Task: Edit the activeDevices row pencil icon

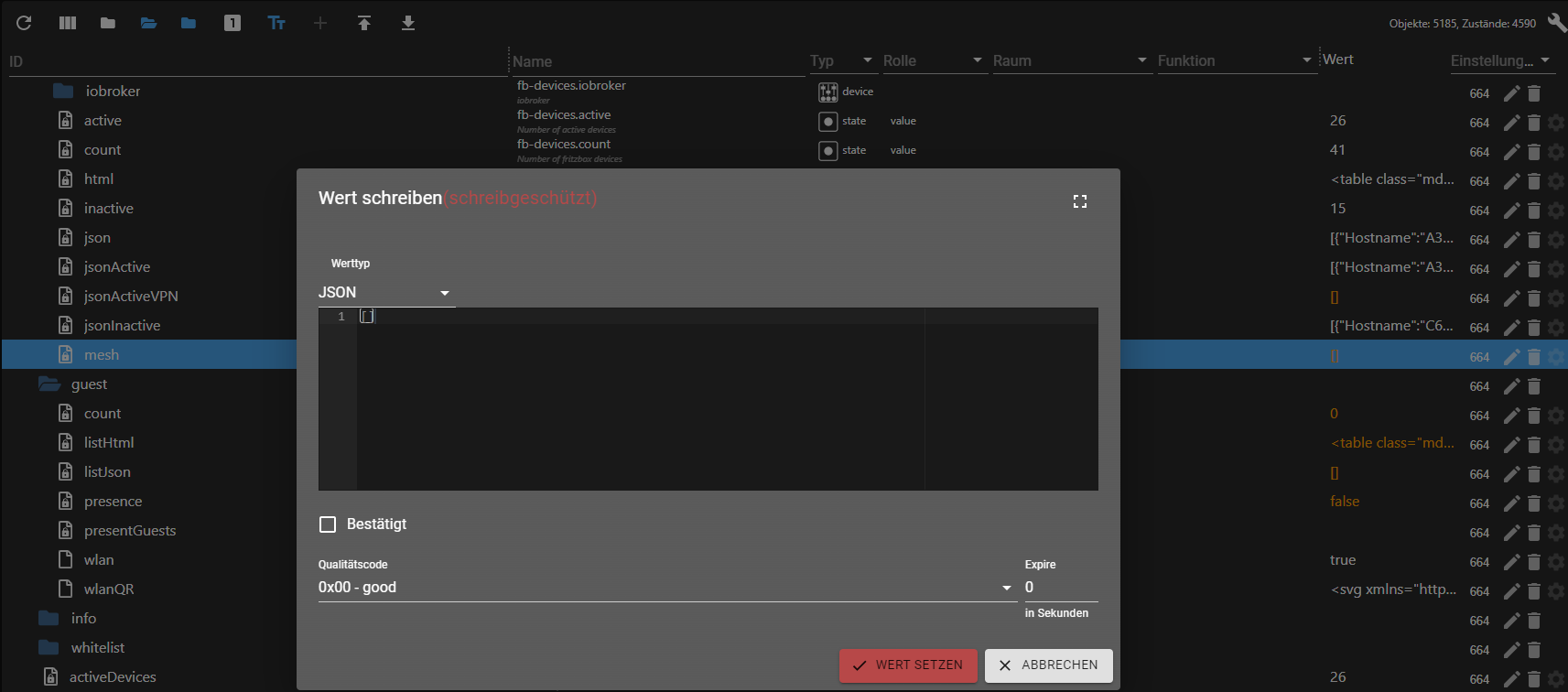Action: tap(1512, 679)
